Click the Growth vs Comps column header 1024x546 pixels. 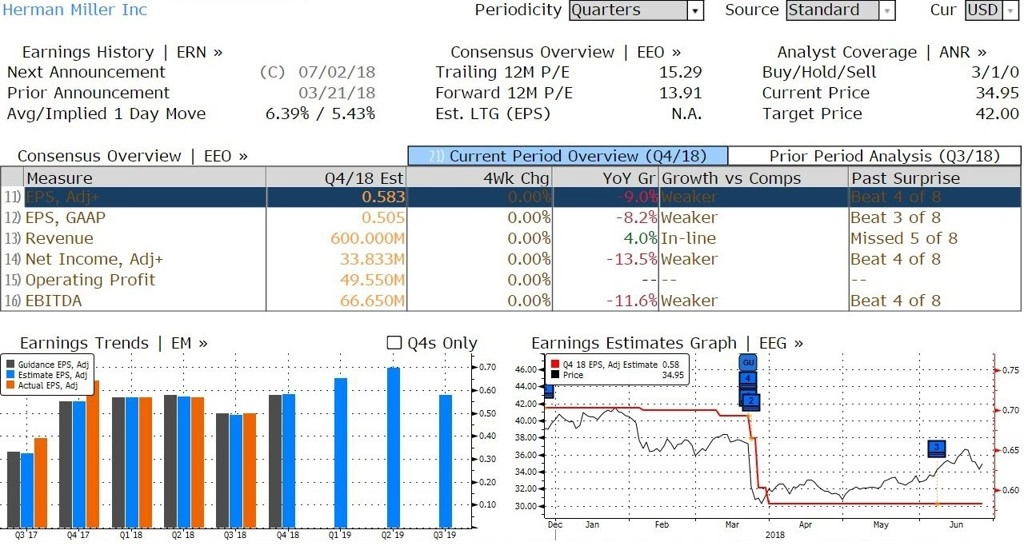tap(754, 178)
